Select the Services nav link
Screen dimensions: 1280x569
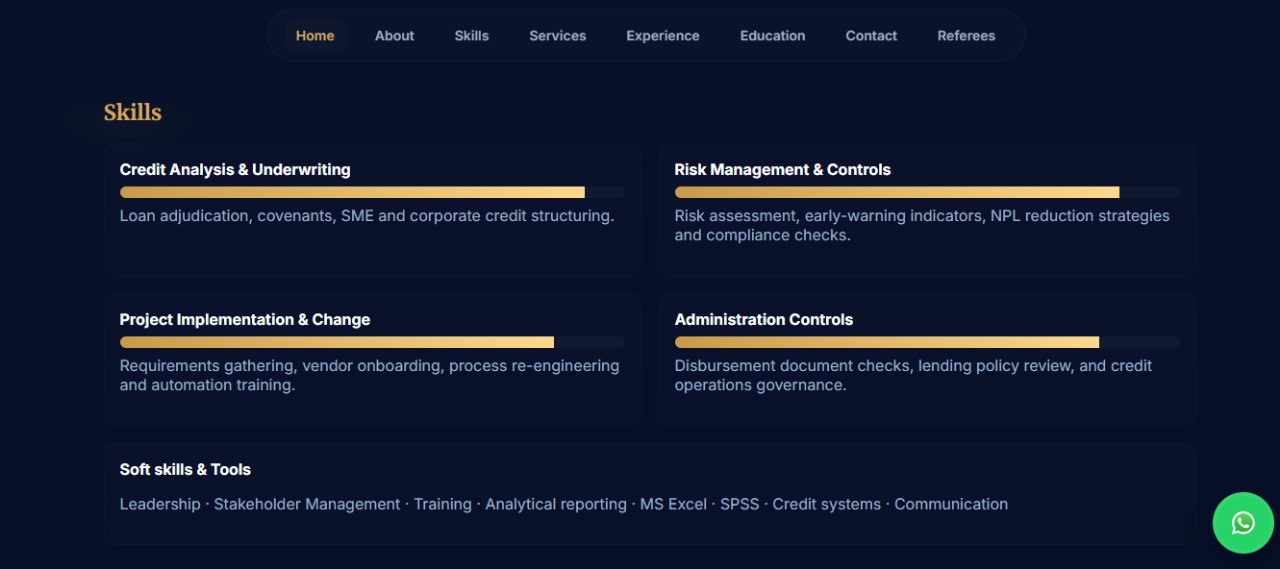[x=557, y=35]
